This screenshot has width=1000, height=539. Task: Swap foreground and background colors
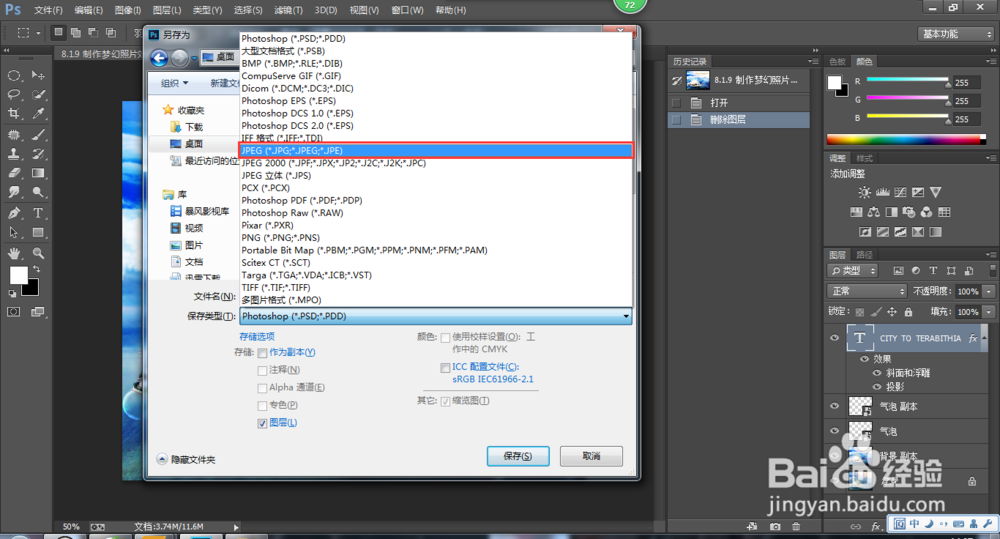point(36,269)
